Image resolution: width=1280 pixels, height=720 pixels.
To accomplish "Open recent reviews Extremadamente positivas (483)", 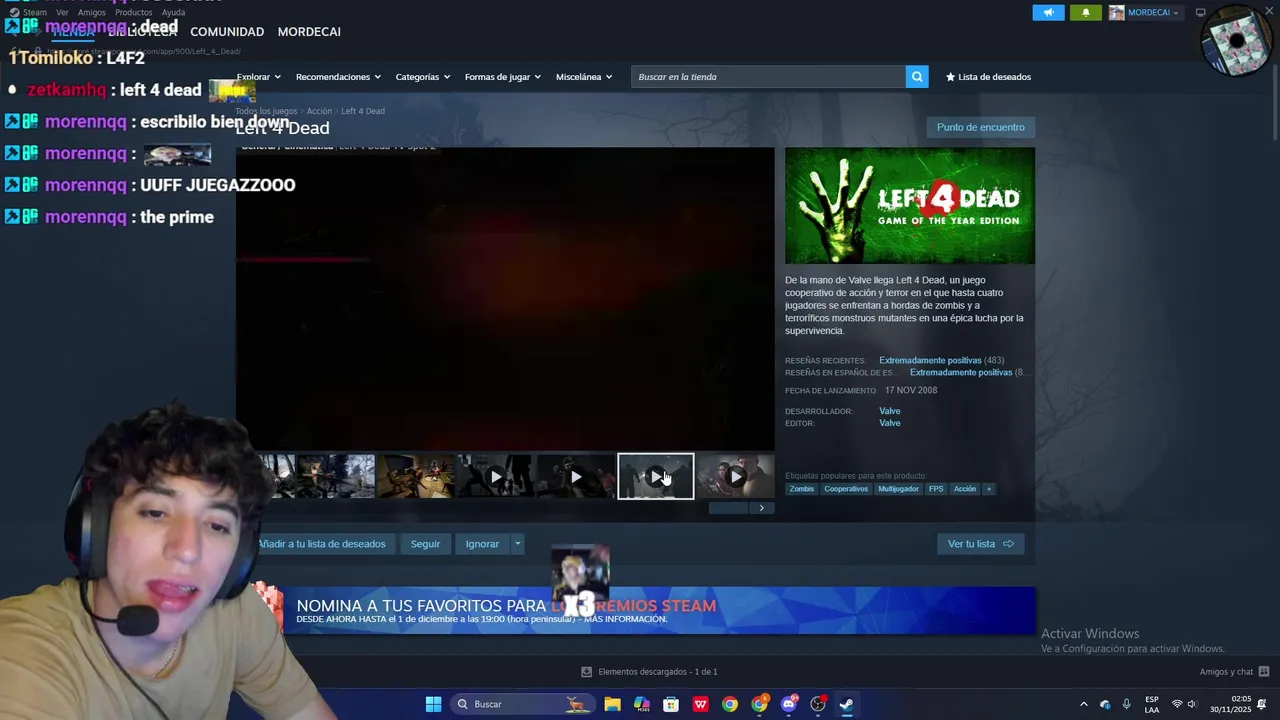I will [941, 360].
